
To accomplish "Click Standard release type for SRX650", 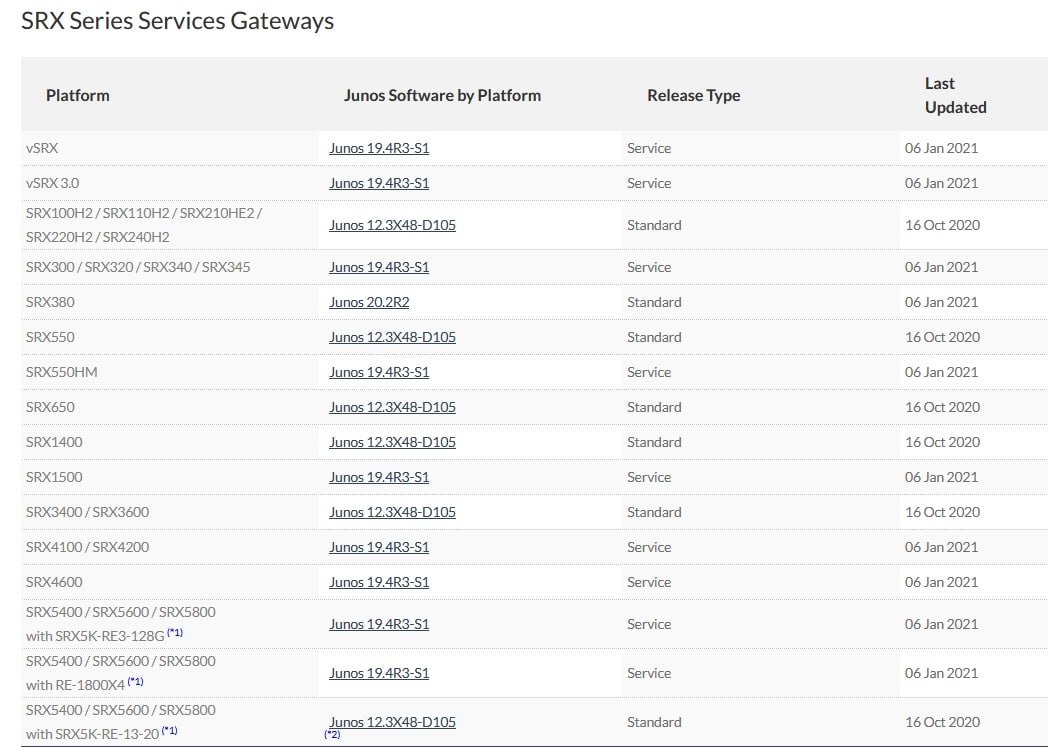I will [654, 408].
